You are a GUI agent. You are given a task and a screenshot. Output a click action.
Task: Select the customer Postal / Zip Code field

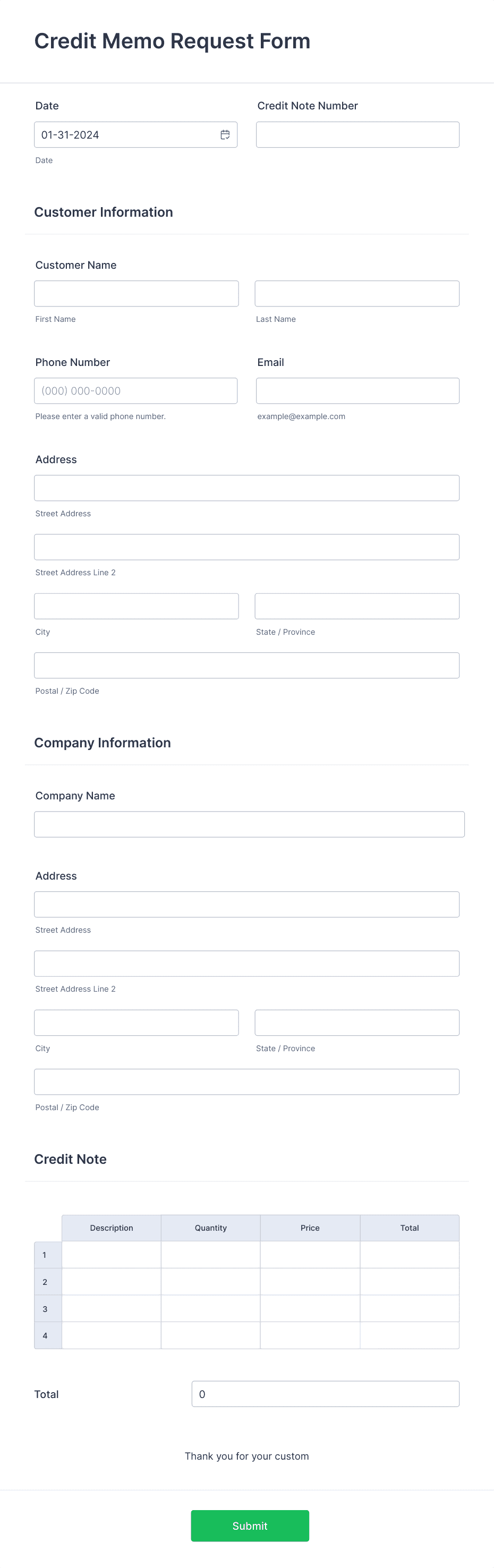[247, 664]
